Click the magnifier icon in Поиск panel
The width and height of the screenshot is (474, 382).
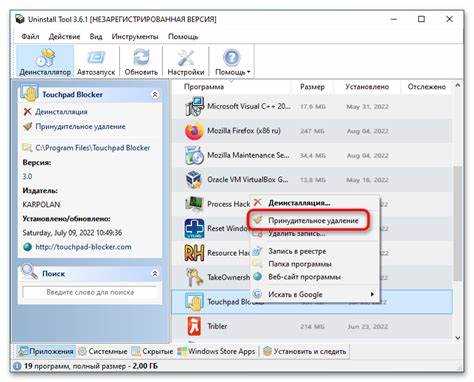[29, 271]
